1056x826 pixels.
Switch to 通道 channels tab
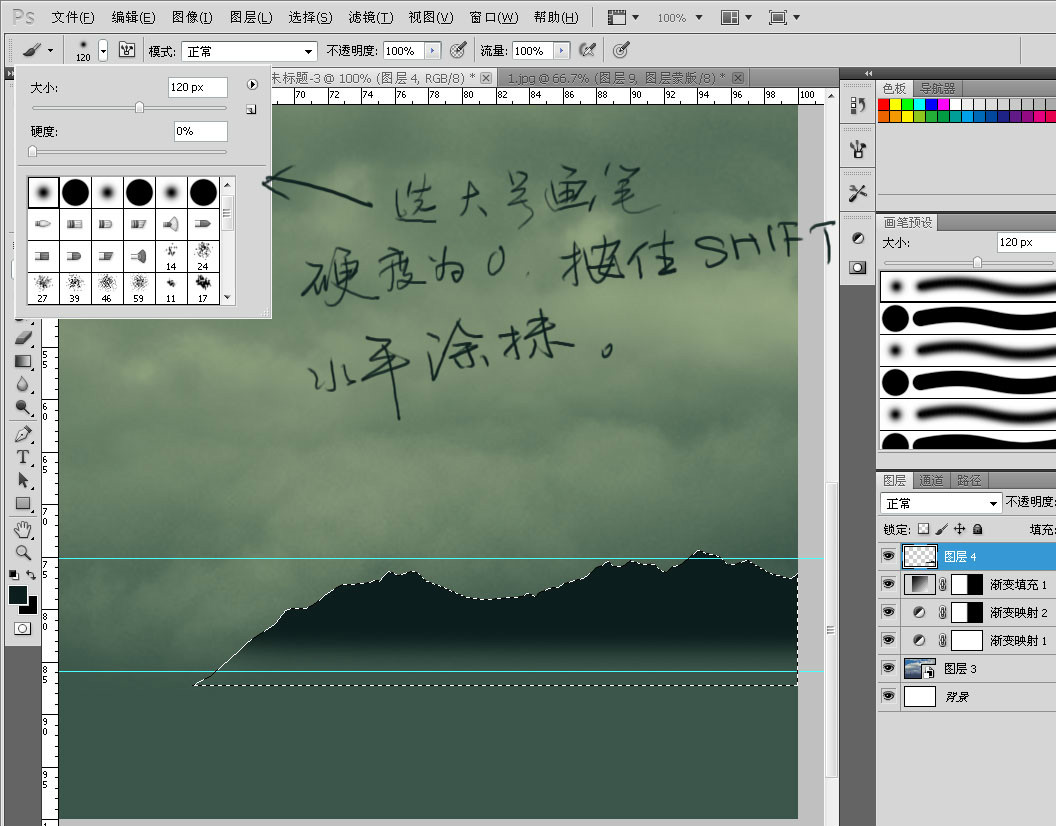point(931,480)
